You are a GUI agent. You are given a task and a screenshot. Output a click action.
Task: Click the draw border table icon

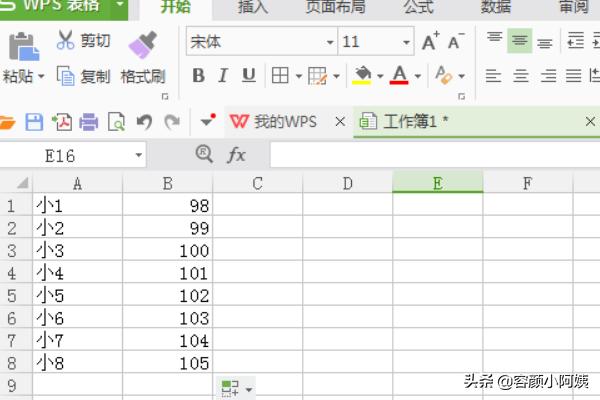coord(318,75)
